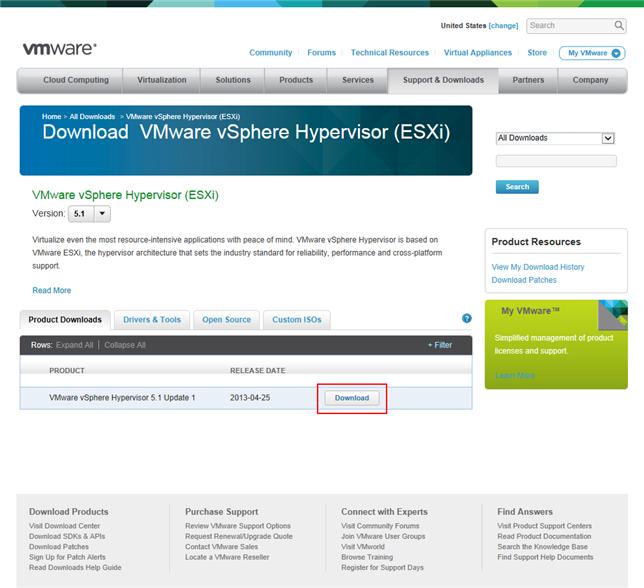Click Learn More in My VMware banner
This screenshot has width=644, height=588.
point(515,376)
